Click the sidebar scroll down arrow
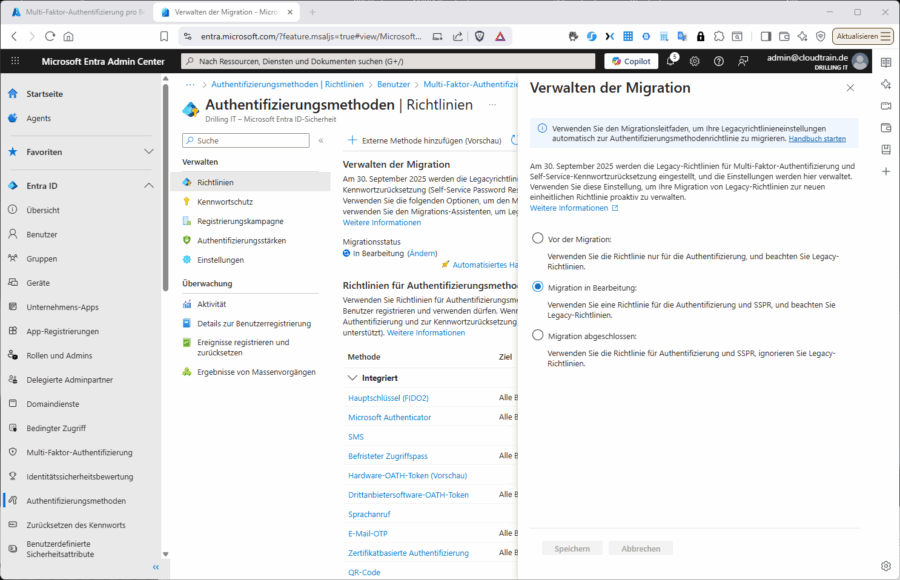Viewport: 900px width, 580px height. (x=165, y=554)
